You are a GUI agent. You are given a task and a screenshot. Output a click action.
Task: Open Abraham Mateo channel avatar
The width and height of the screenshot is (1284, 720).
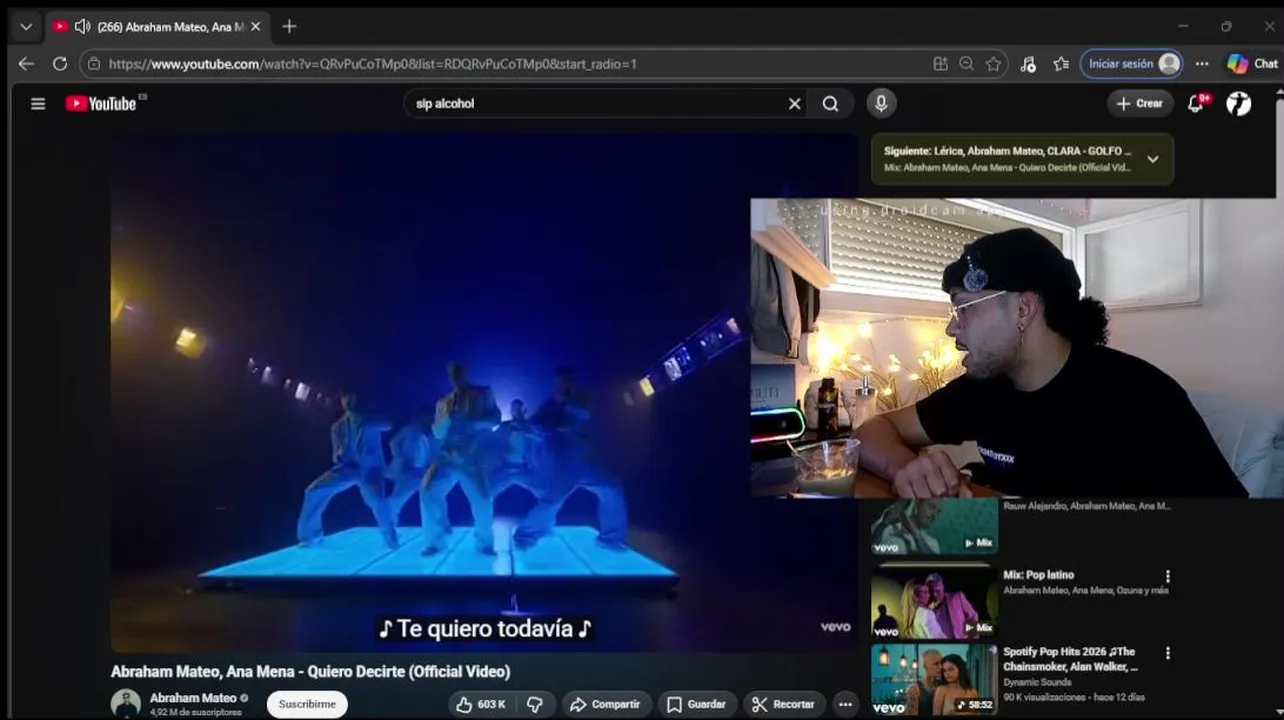pyautogui.click(x=126, y=703)
